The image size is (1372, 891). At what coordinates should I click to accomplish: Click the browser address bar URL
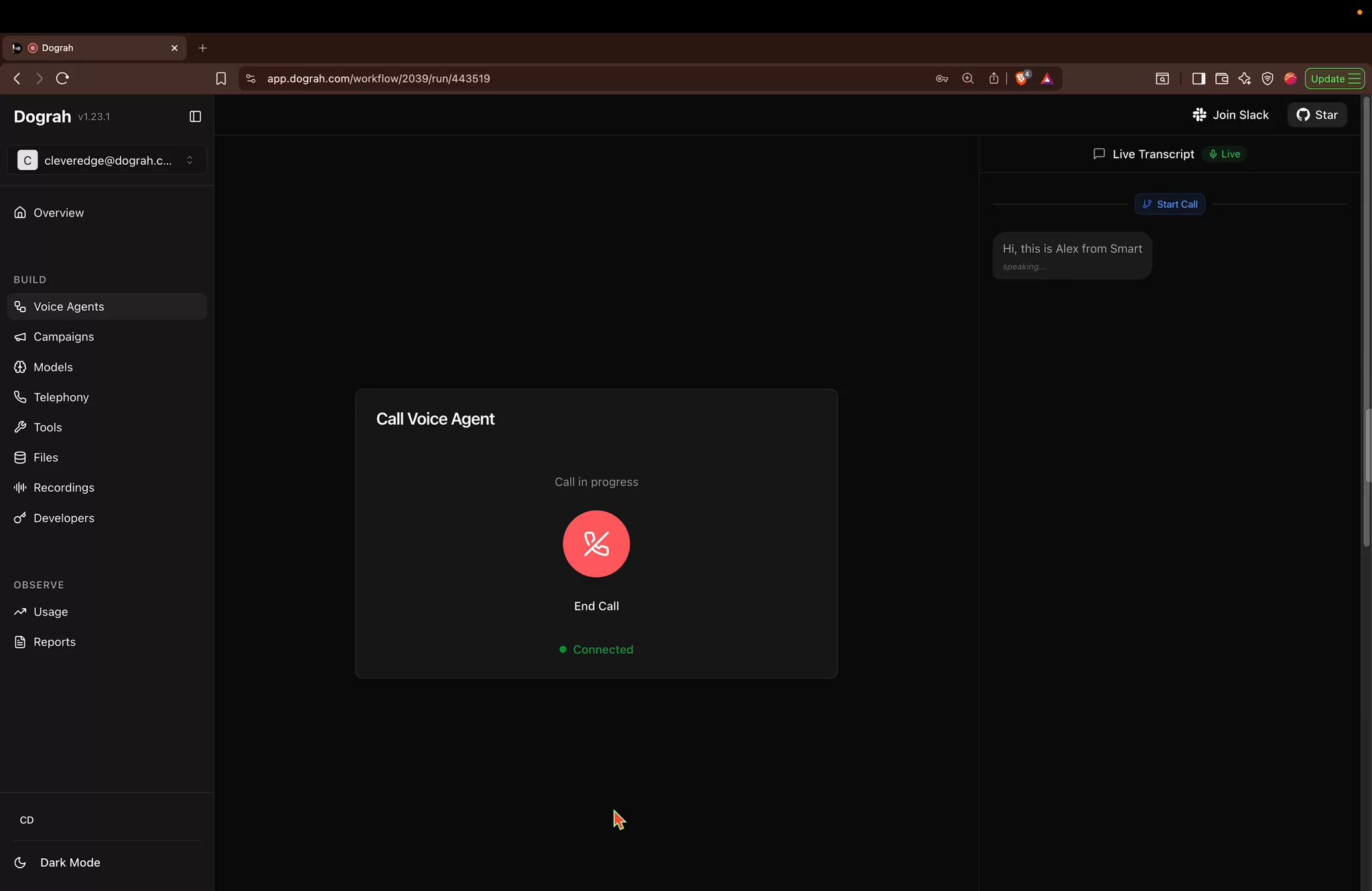point(379,78)
